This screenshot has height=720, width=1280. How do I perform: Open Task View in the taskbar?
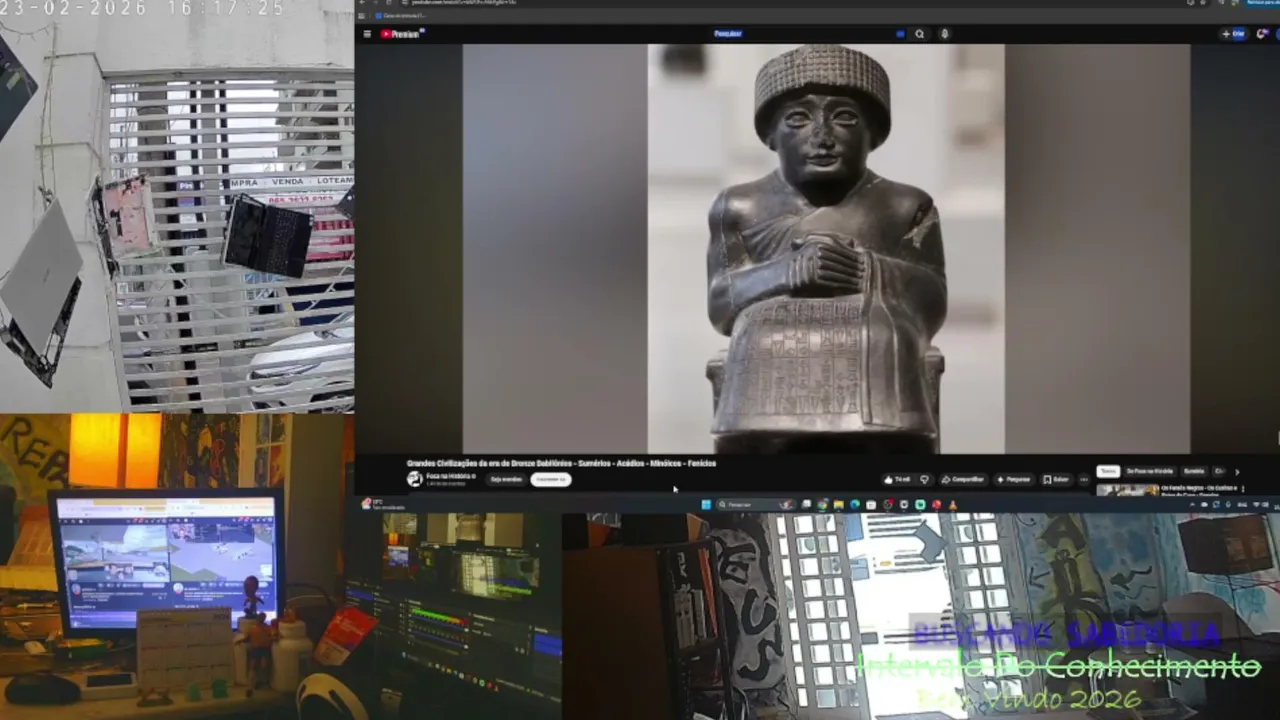click(806, 505)
